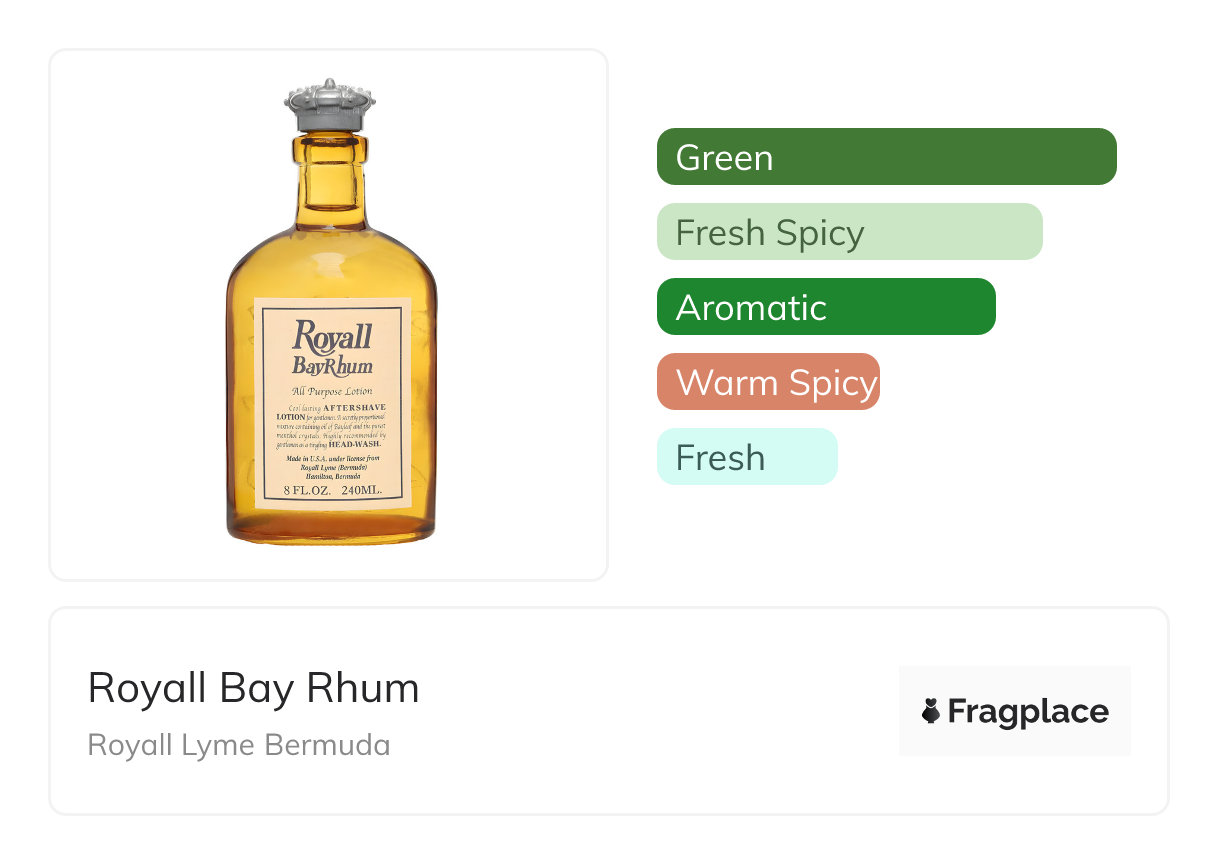Click the "Royall" script logo on the label
The width and height of the screenshot is (1218, 864).
click(331, 336)
